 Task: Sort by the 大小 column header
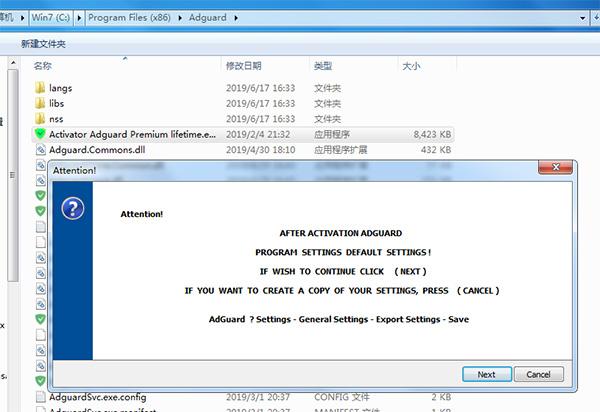[x=411, y=66]
